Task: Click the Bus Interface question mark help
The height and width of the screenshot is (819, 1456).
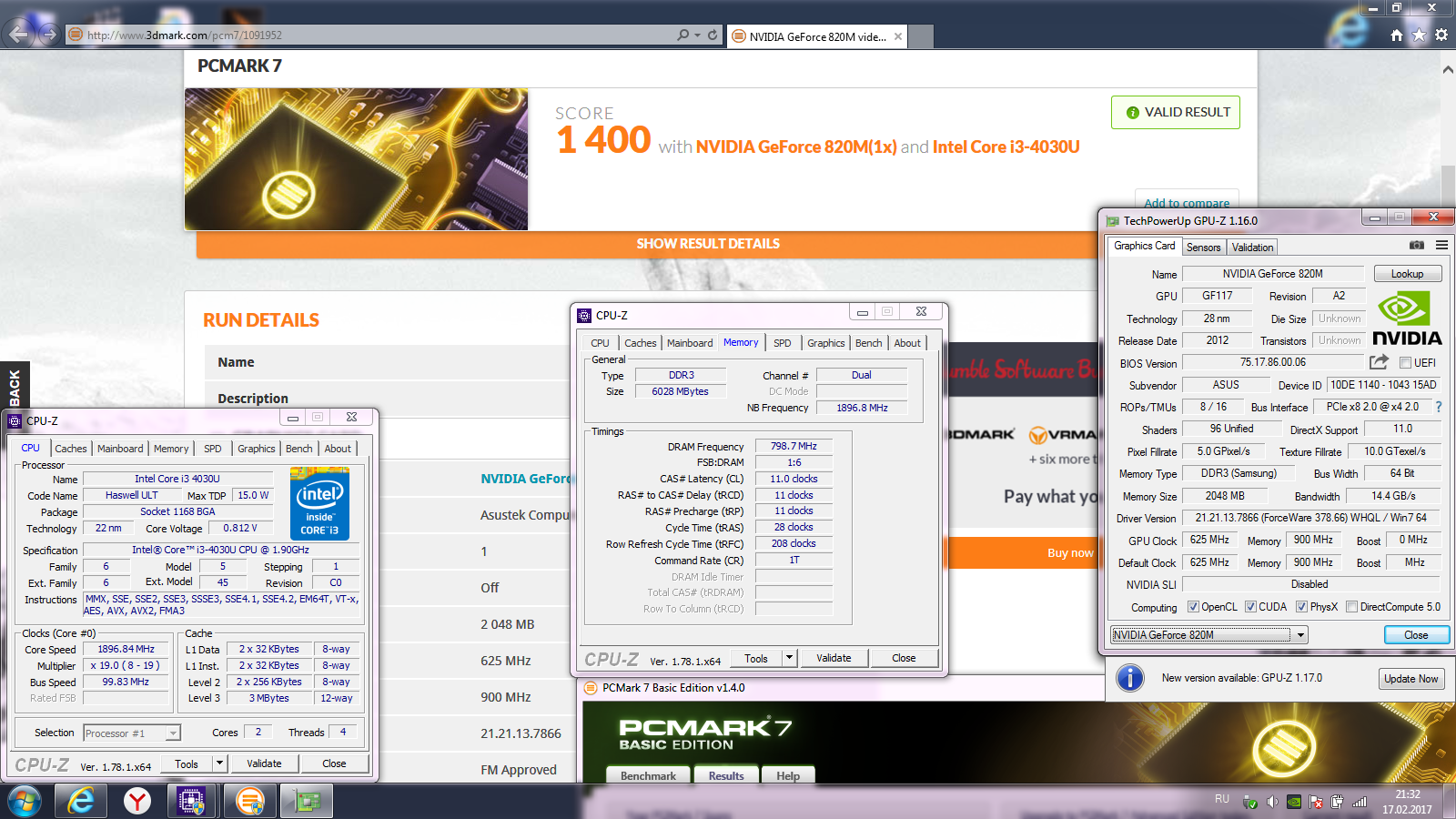Action: point(1439,407)
